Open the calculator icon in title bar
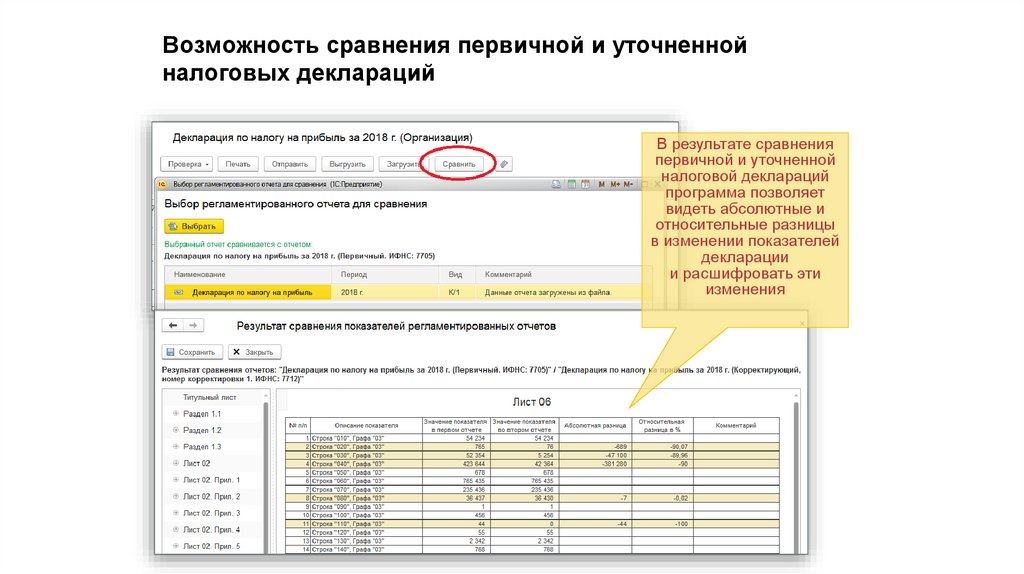 (571, 185)
